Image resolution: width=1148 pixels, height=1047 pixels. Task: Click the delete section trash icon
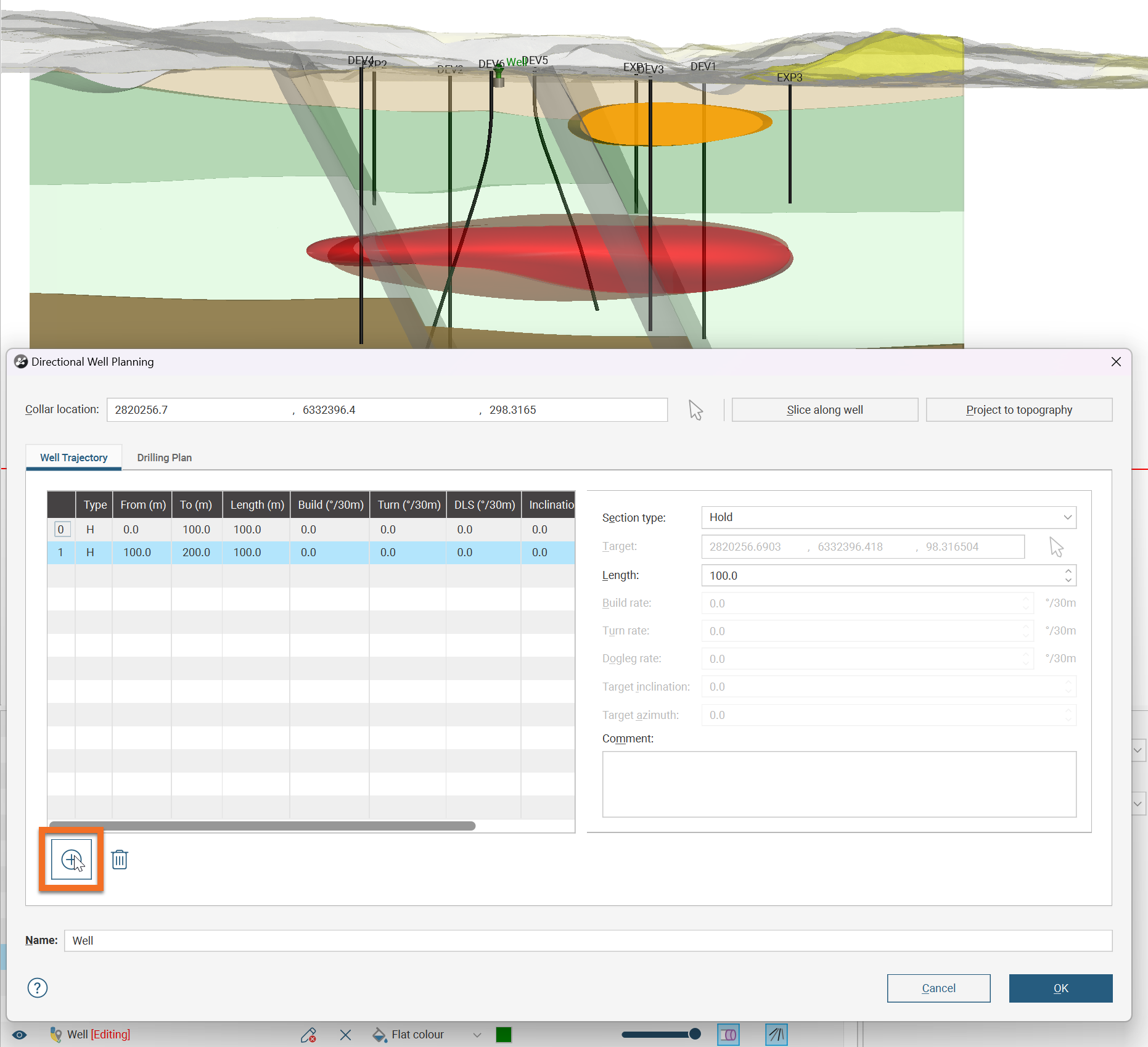coord(120,859)
